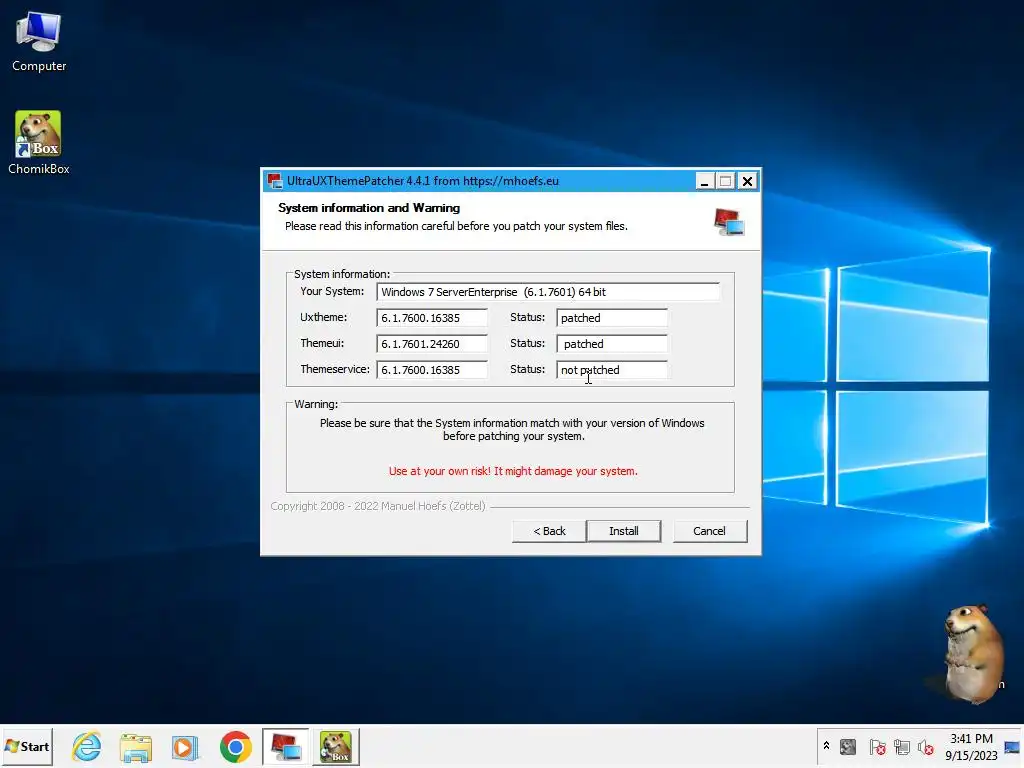This screenshot has height=768, width=1024.
Task: Click the 'System information and Warning' heading
Action: coord(369,208)
